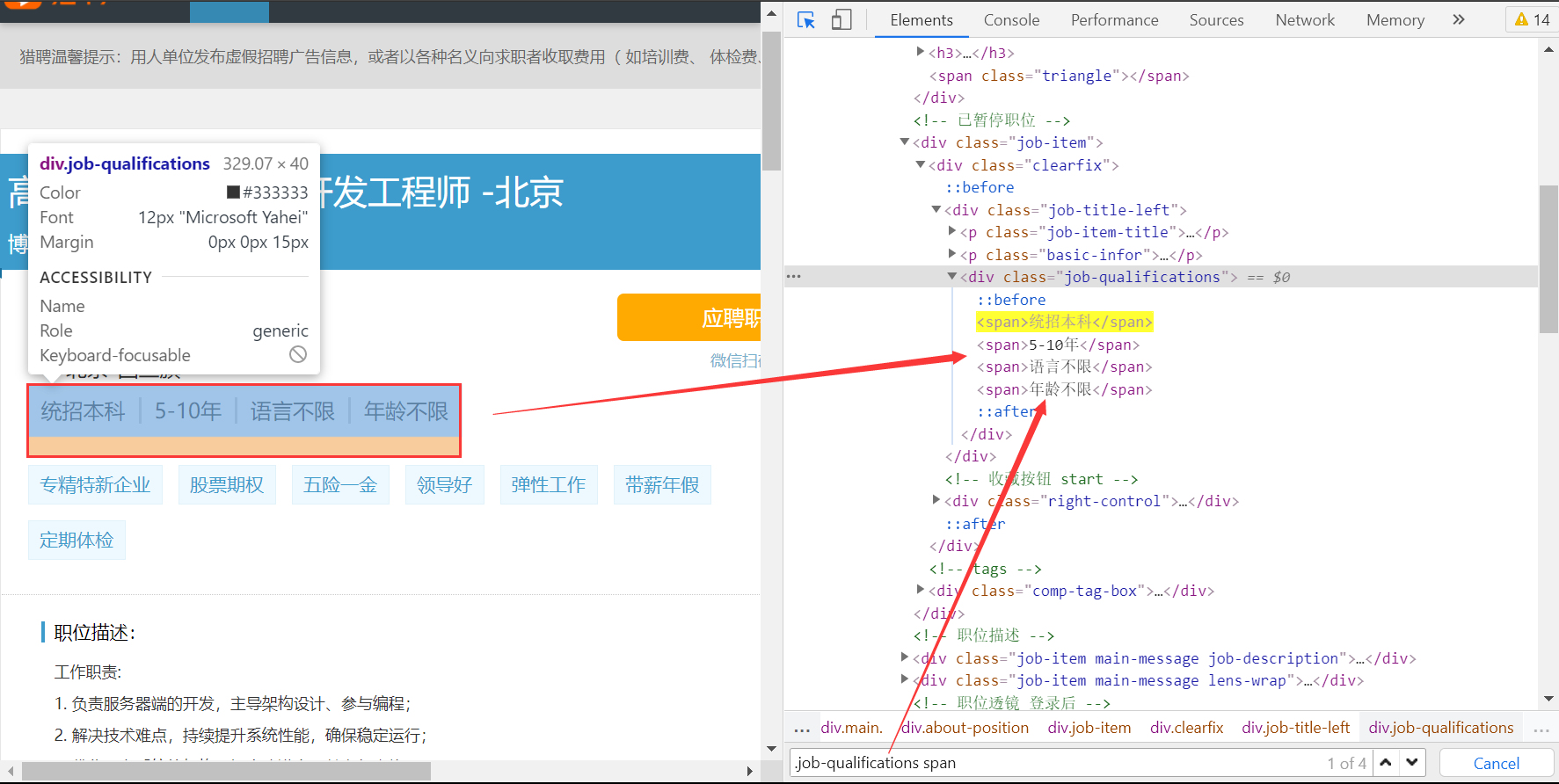Expand the p basic-infor node
1559x784 pixels.
(x=952, y=255)
